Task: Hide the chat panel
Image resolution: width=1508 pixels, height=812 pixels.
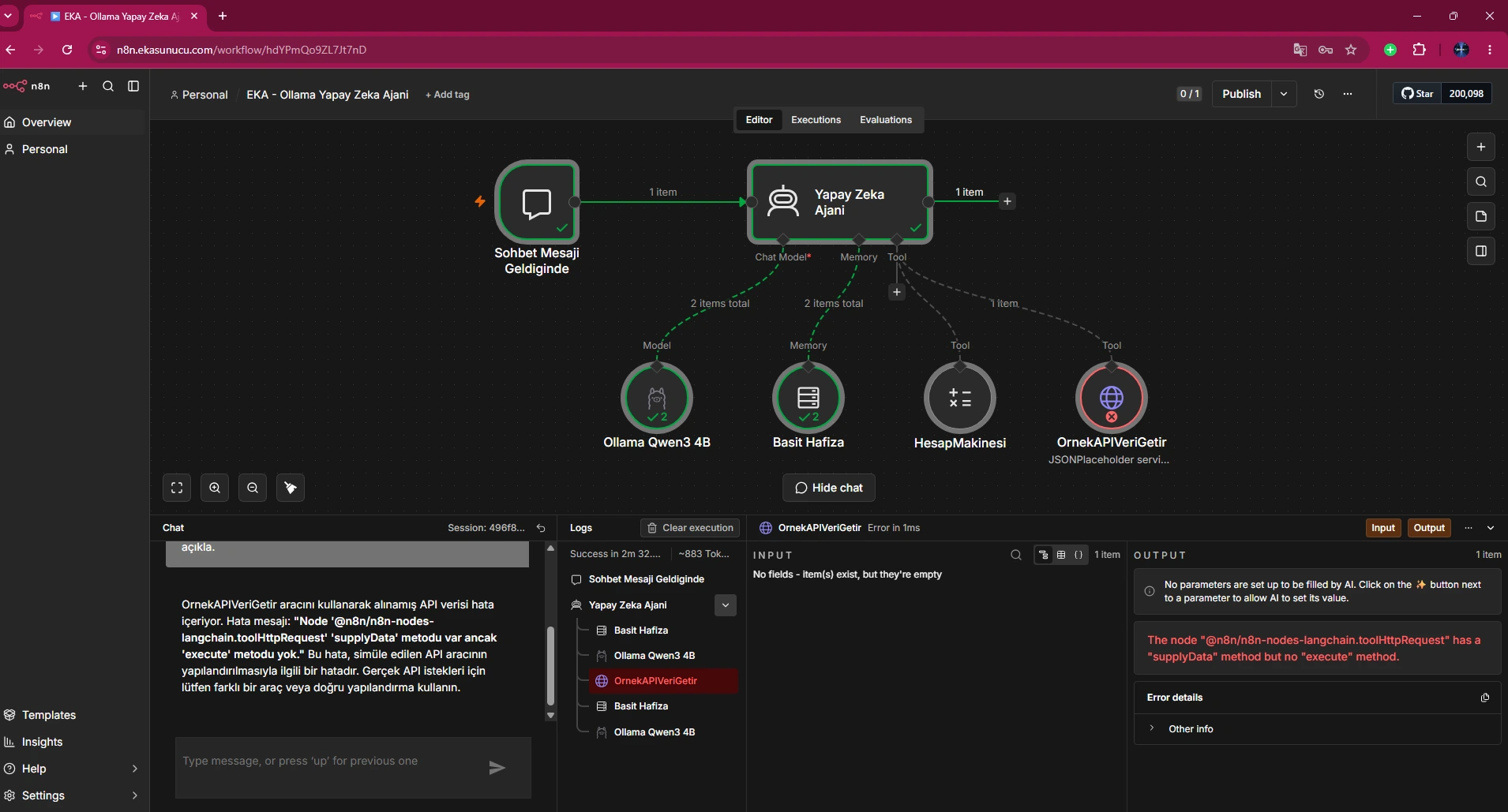Action: pos(829,488)
